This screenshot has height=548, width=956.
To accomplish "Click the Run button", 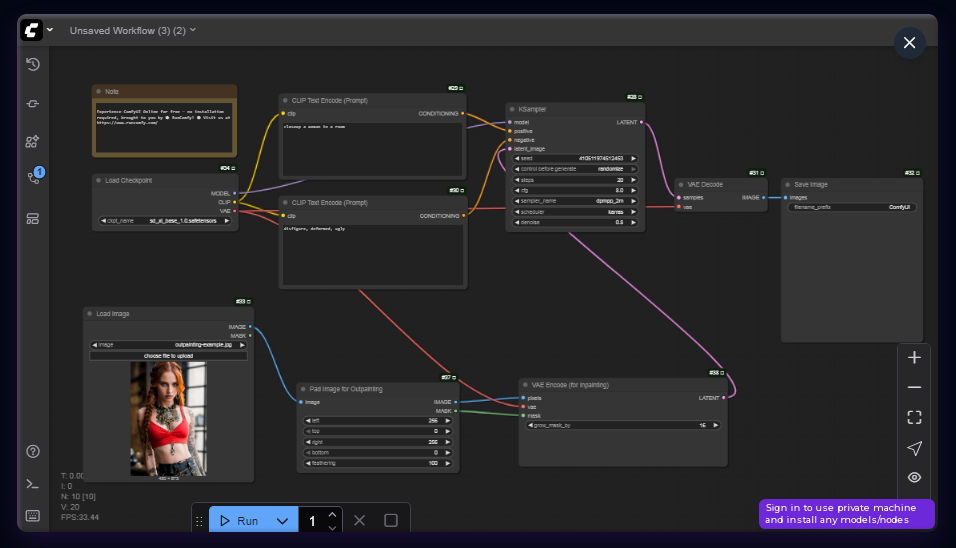I will [x=239, y=521].
